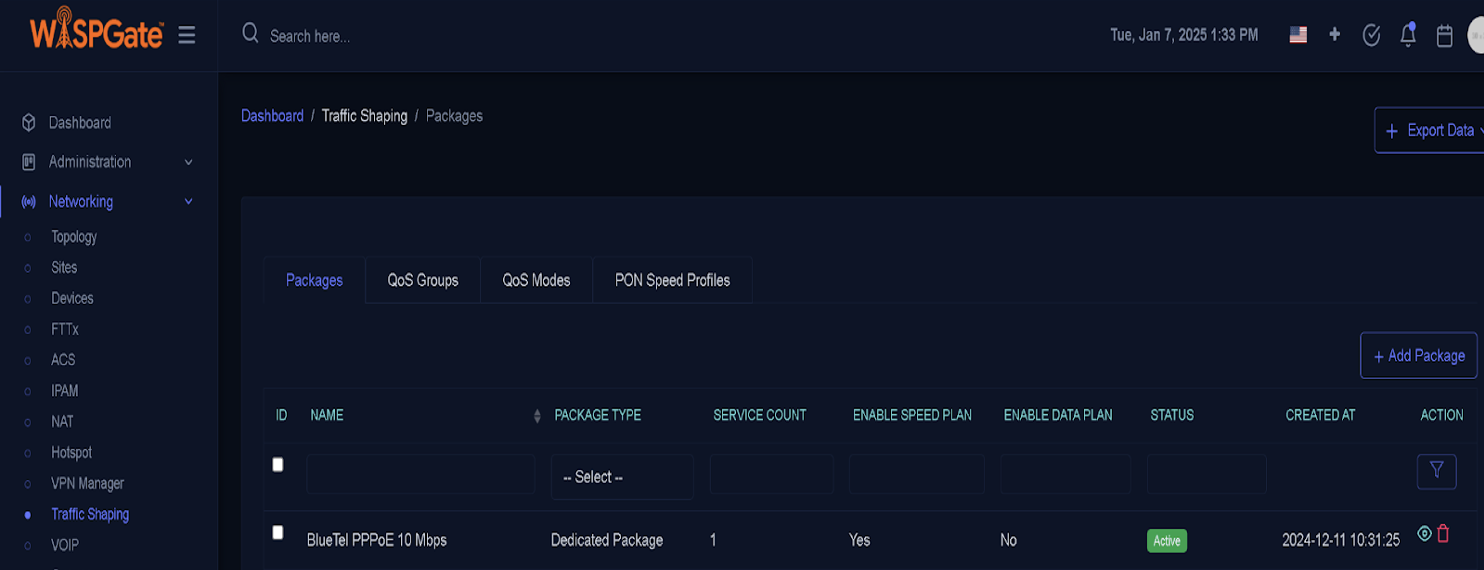Open the calendar icon in the header
The image size is (1484, 570).
1444,36
